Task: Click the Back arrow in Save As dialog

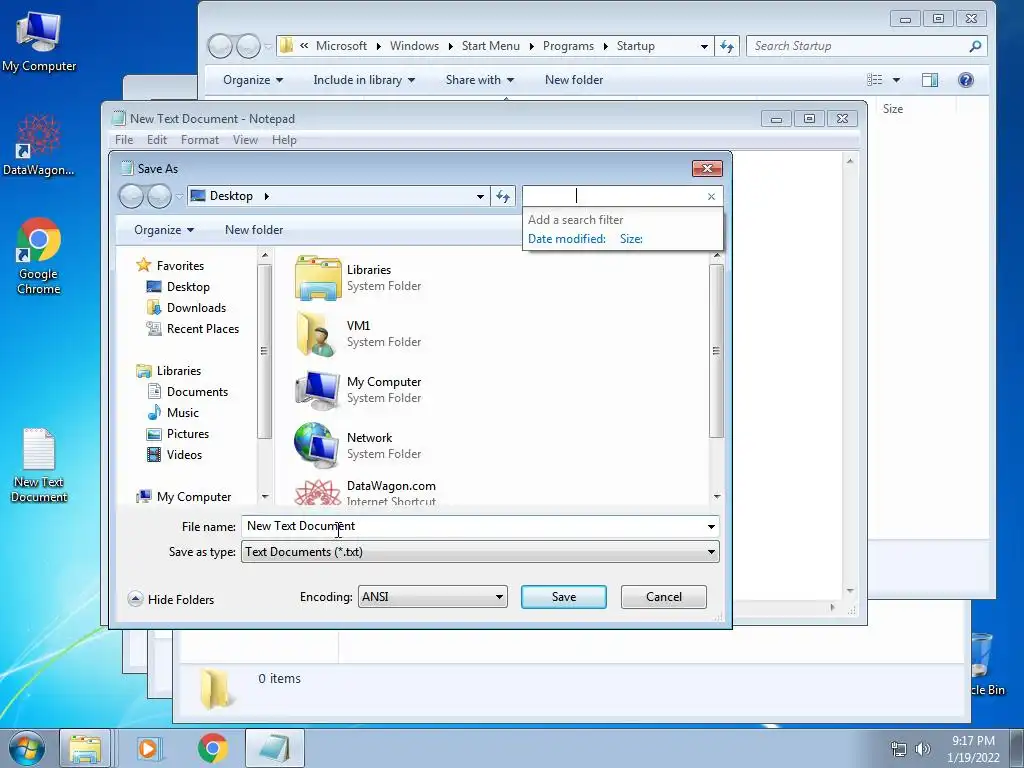Action: tap(131, 196)
